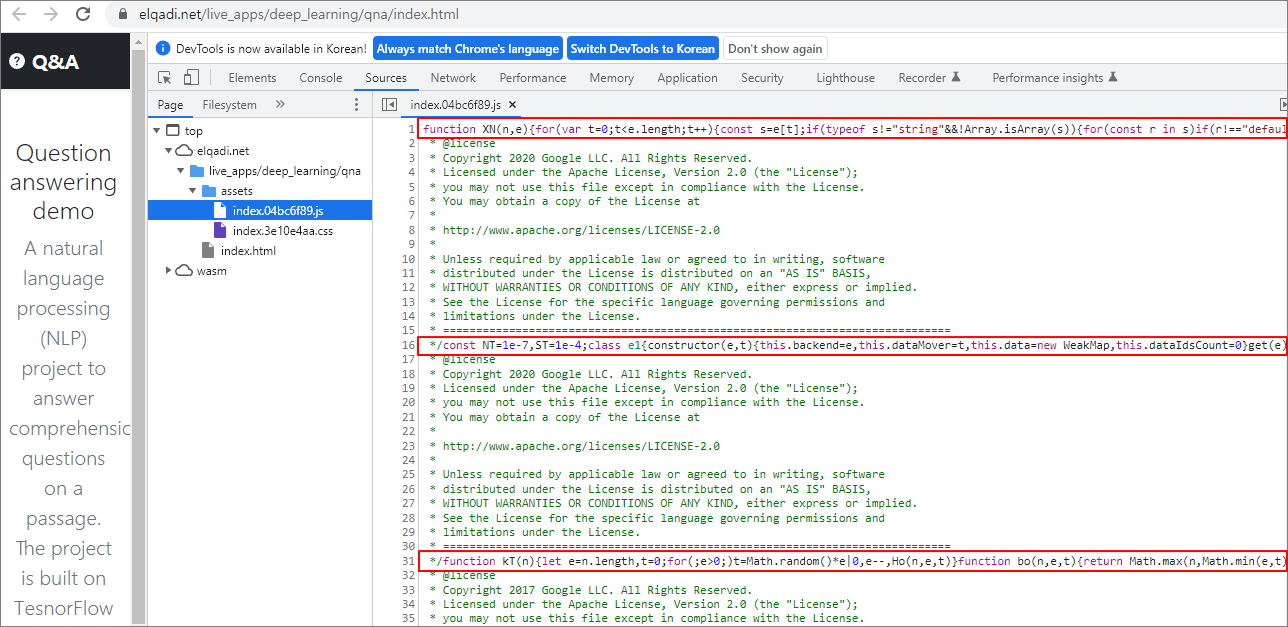Viewport: 1288px width, 627px height.
Task: Open the navigator three-dot menu
Action: point(357,104)
